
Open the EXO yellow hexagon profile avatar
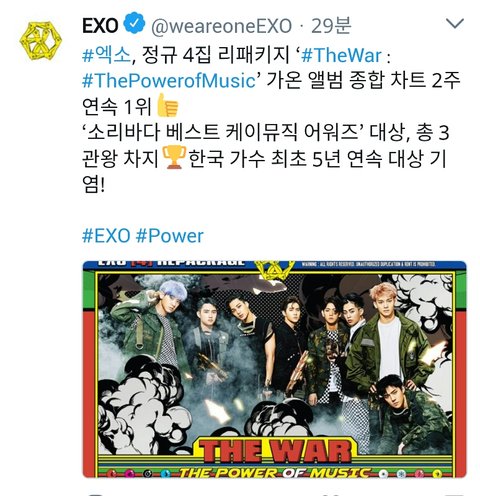tap(41, 40)
